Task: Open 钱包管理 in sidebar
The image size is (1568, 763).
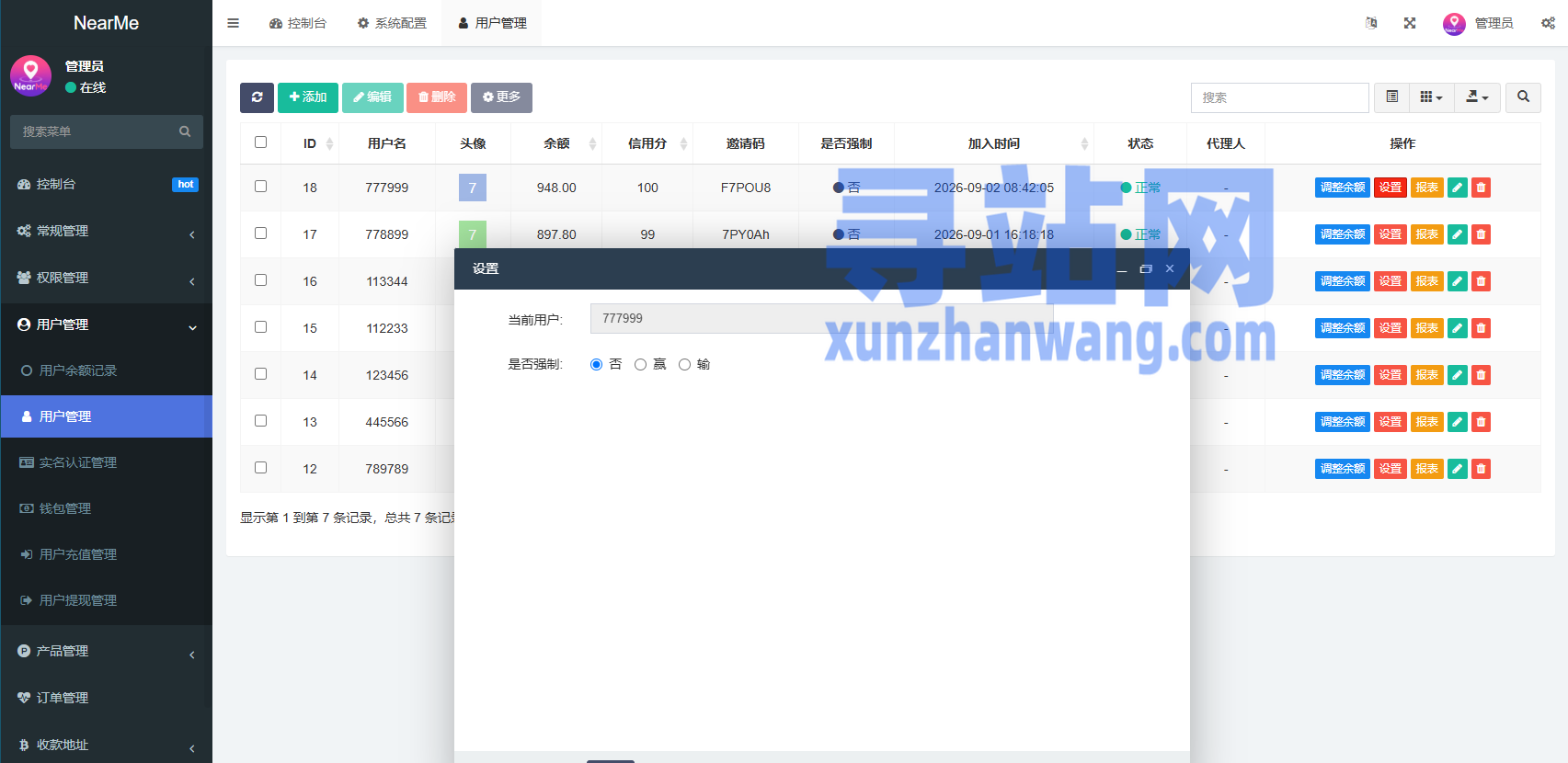Action: click(107, 508)
